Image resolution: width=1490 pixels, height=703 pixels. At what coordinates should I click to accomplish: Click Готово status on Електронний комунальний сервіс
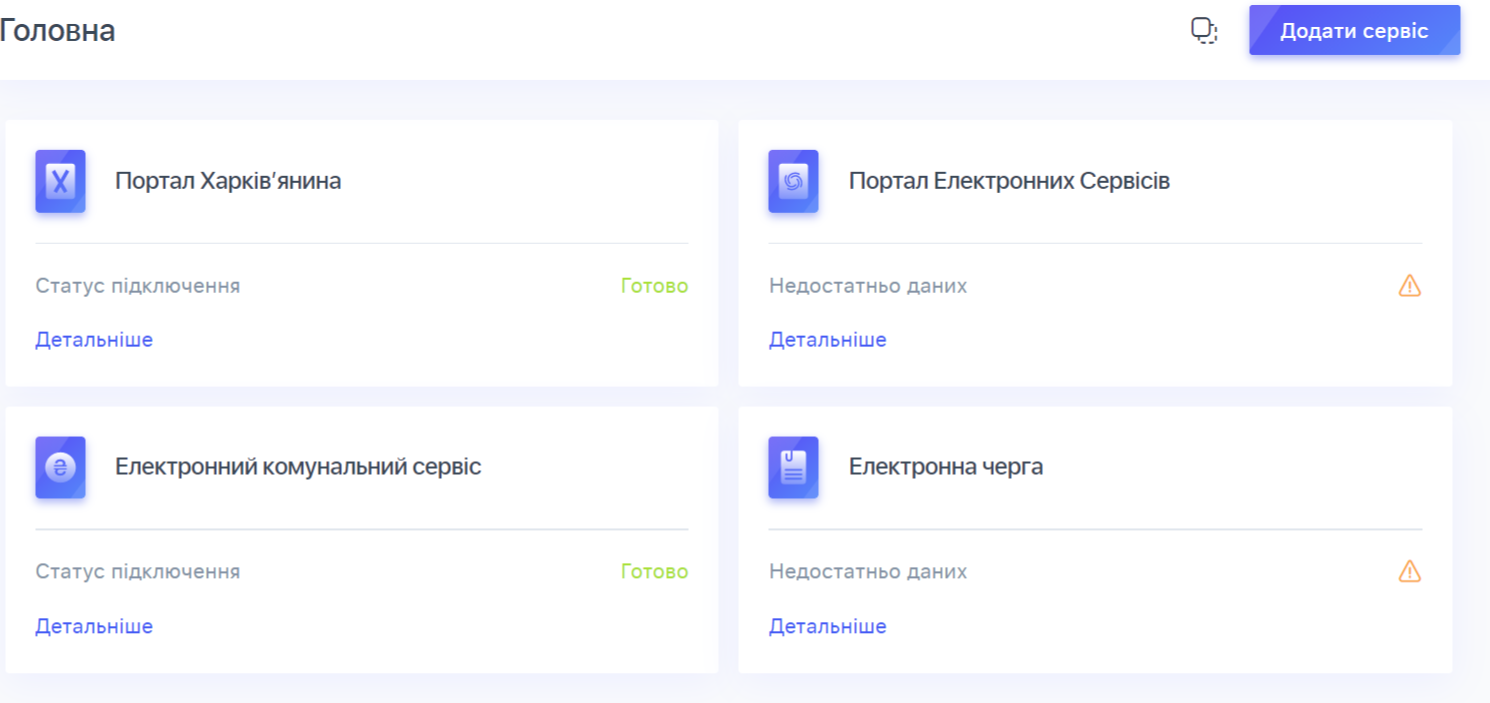(653, 571)
